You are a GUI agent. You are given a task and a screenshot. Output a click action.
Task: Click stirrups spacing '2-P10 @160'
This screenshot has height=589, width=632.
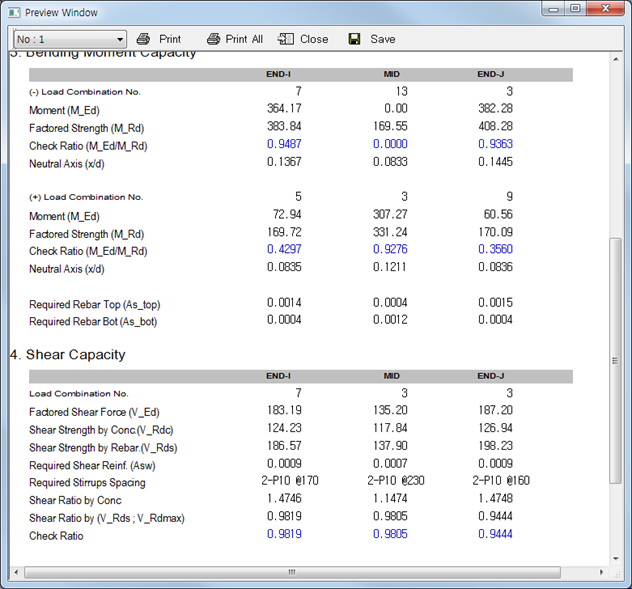[x=501, y=481]
